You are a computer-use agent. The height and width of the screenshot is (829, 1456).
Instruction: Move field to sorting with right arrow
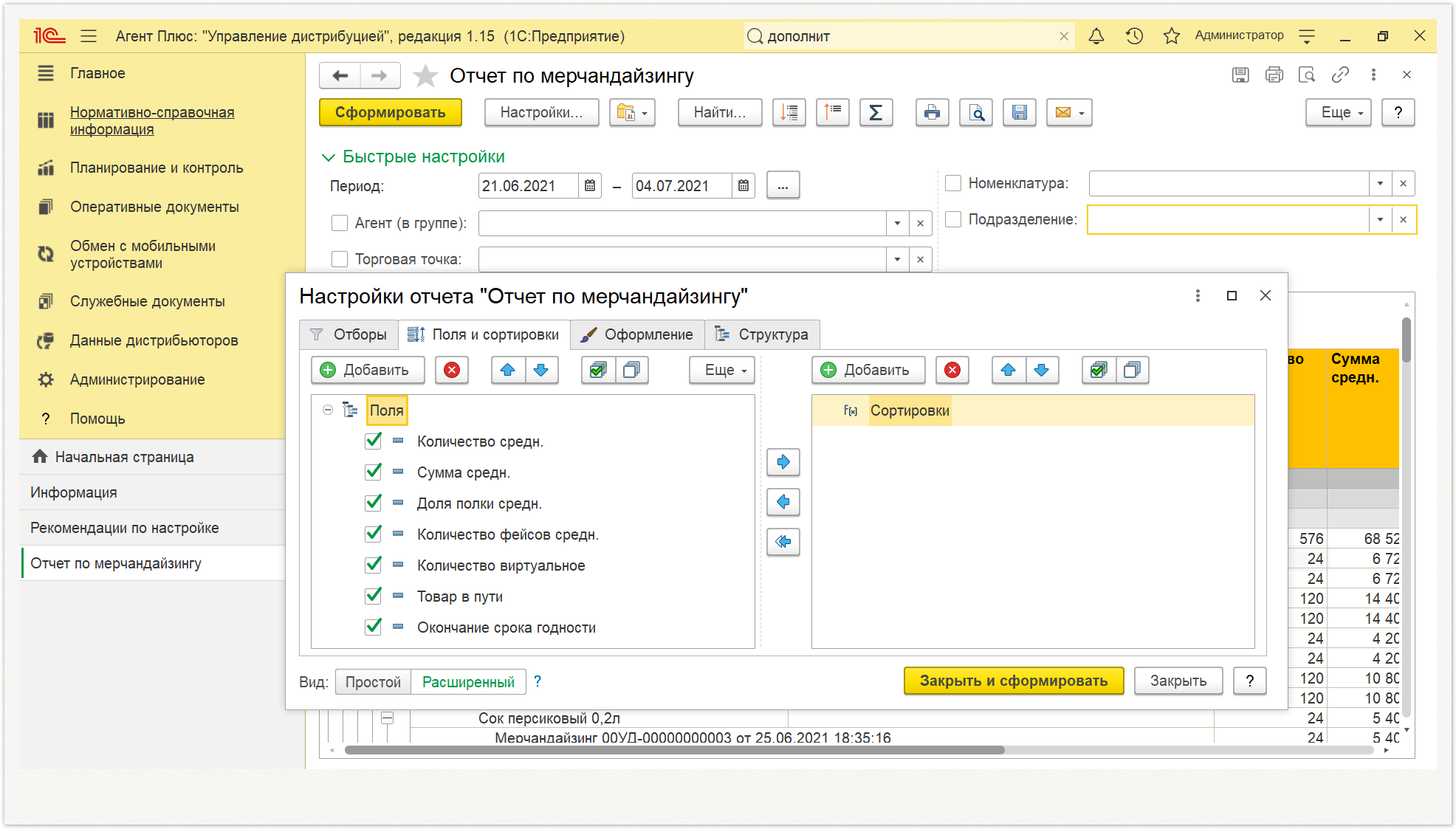tap(783, 462)
